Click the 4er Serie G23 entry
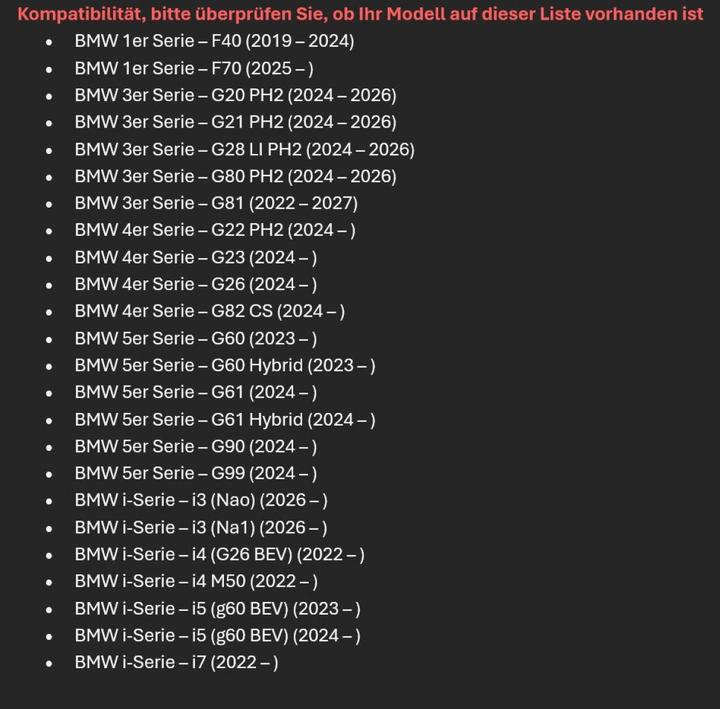 (196, 257)
